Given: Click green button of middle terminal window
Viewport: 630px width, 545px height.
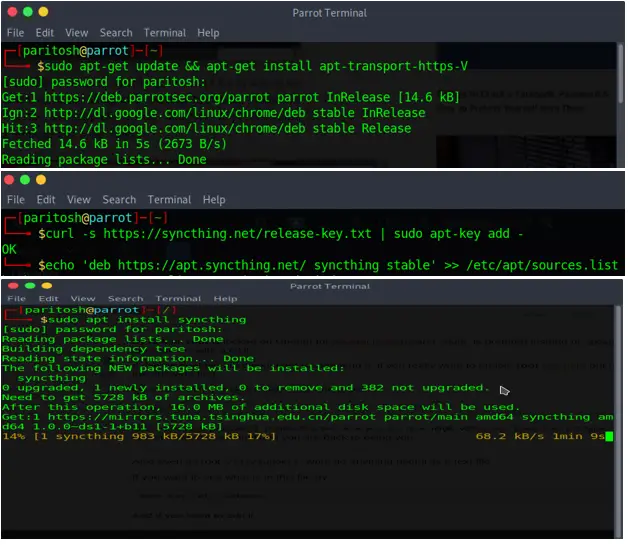Looking at the screenshot, I should point(25,180).
